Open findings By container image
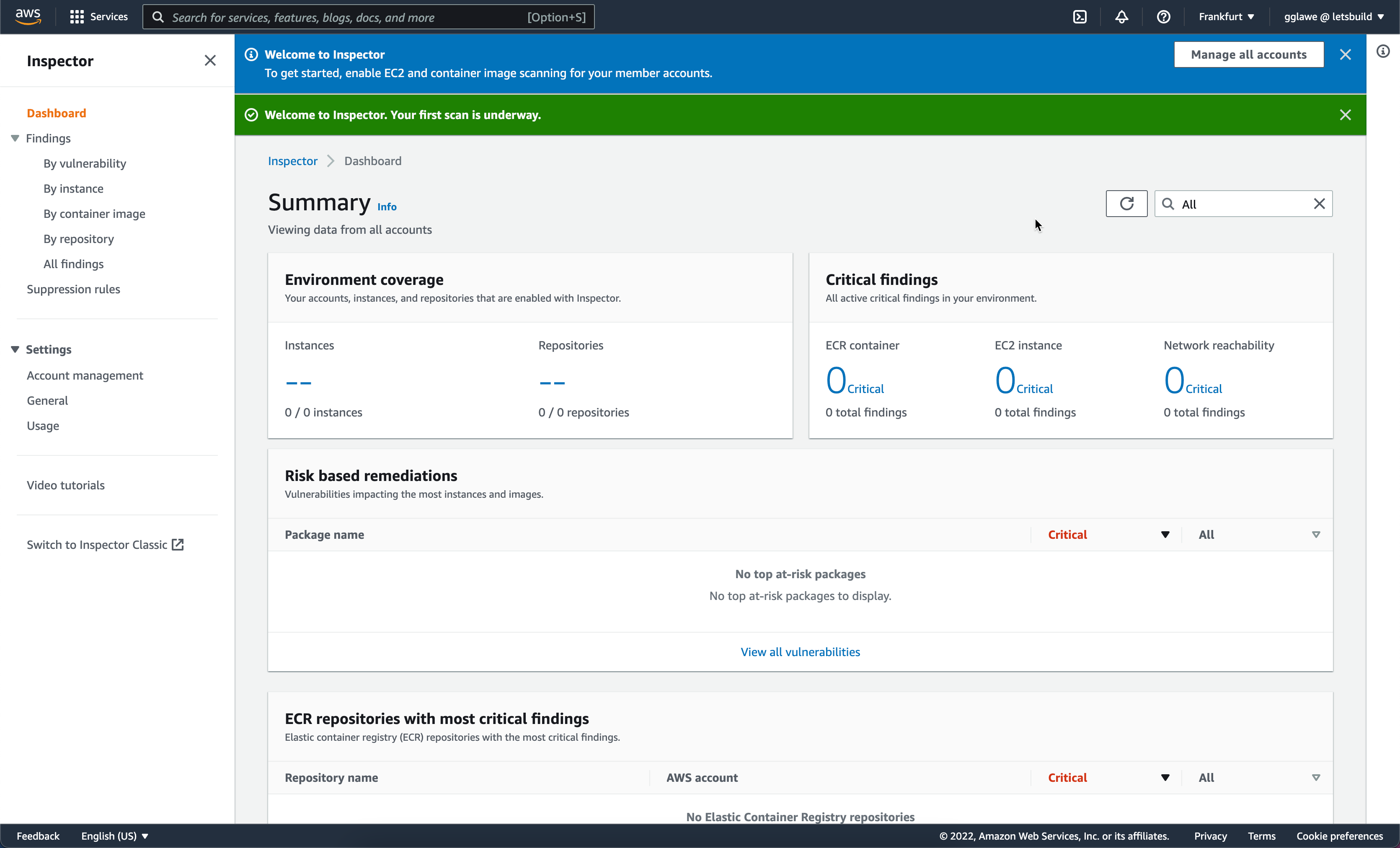 (x=94, y=214)
